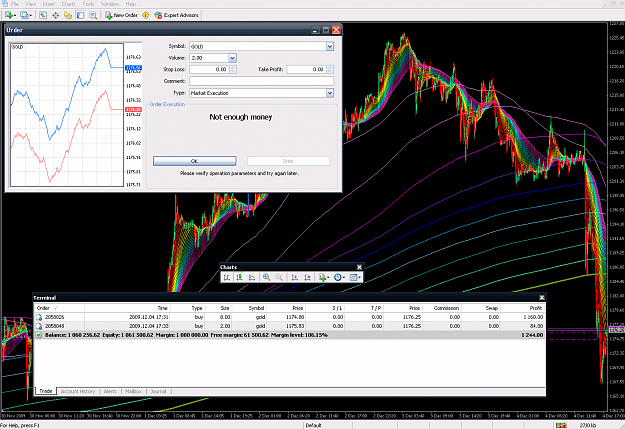
Task: Close the Charts floating toolbar
Action: pos(359,267)
